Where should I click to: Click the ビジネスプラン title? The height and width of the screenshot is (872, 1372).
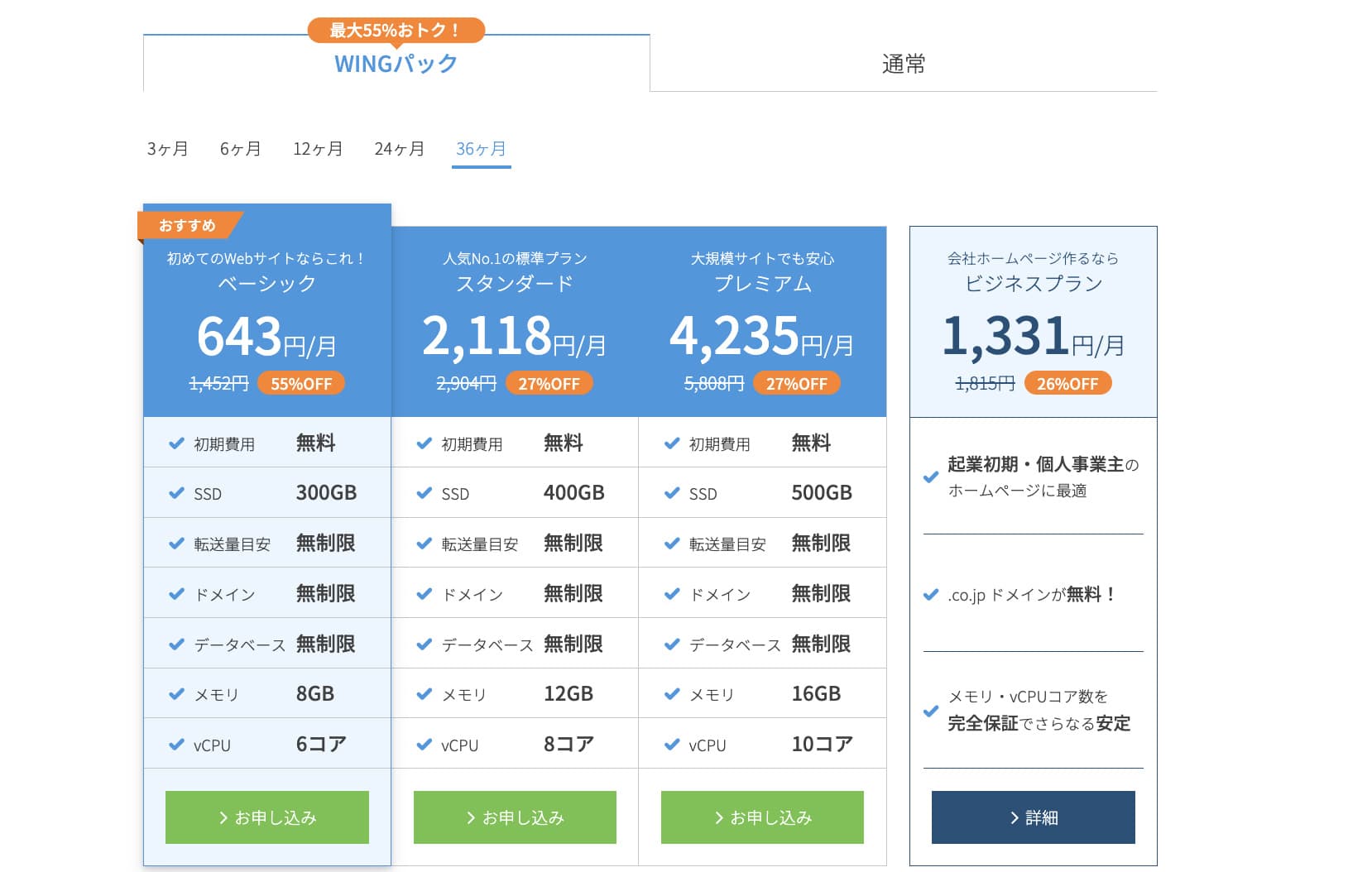[1034, 284]
